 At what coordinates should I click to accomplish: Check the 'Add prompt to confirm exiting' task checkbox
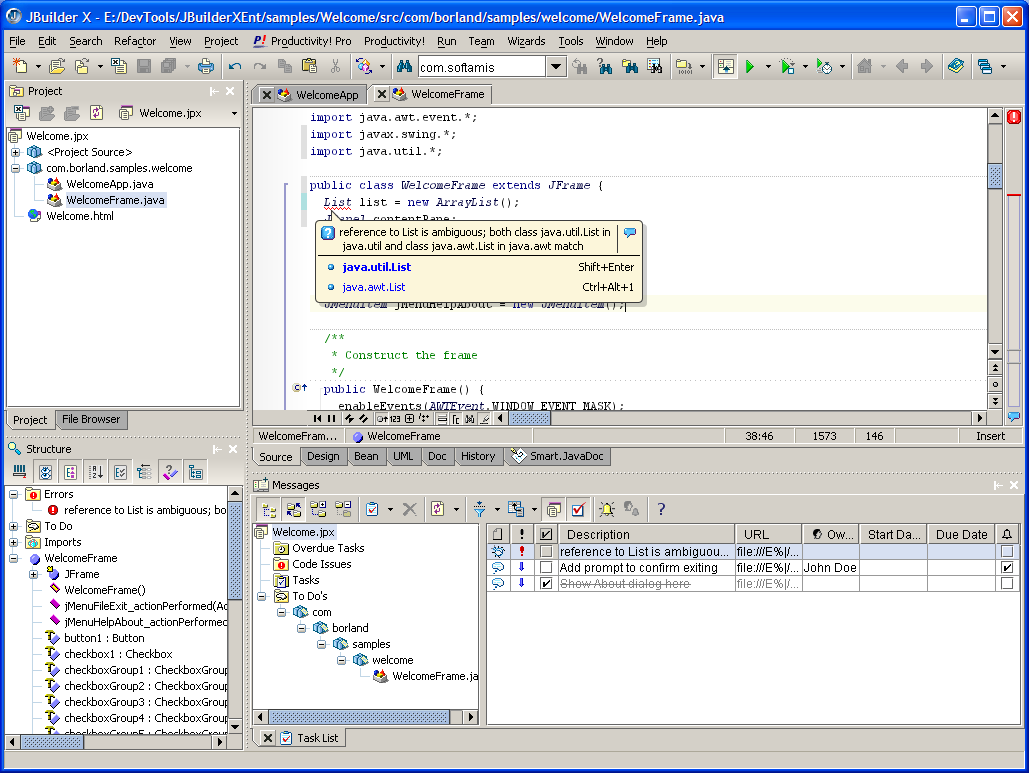click(545, 568)
